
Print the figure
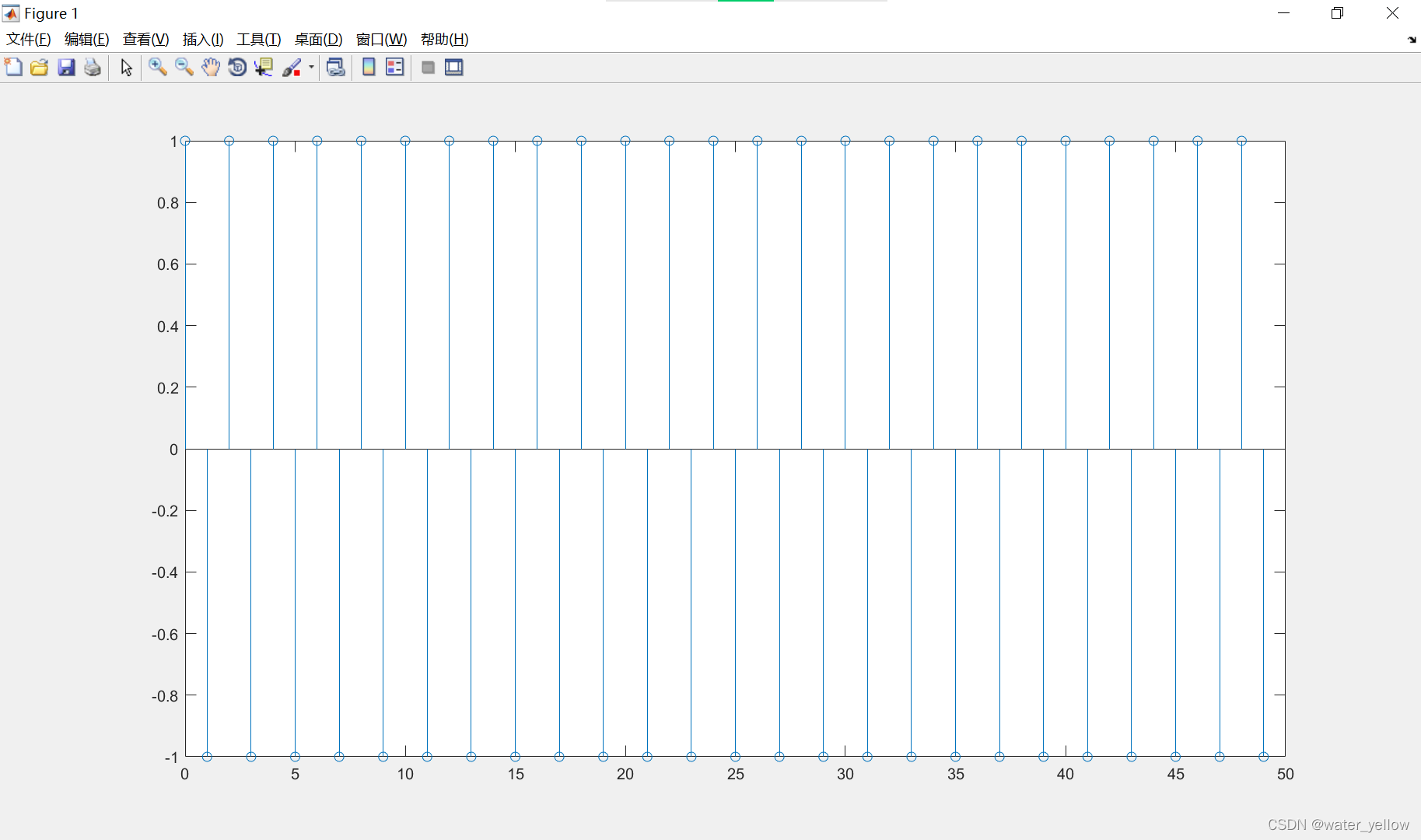click(93, 68)
